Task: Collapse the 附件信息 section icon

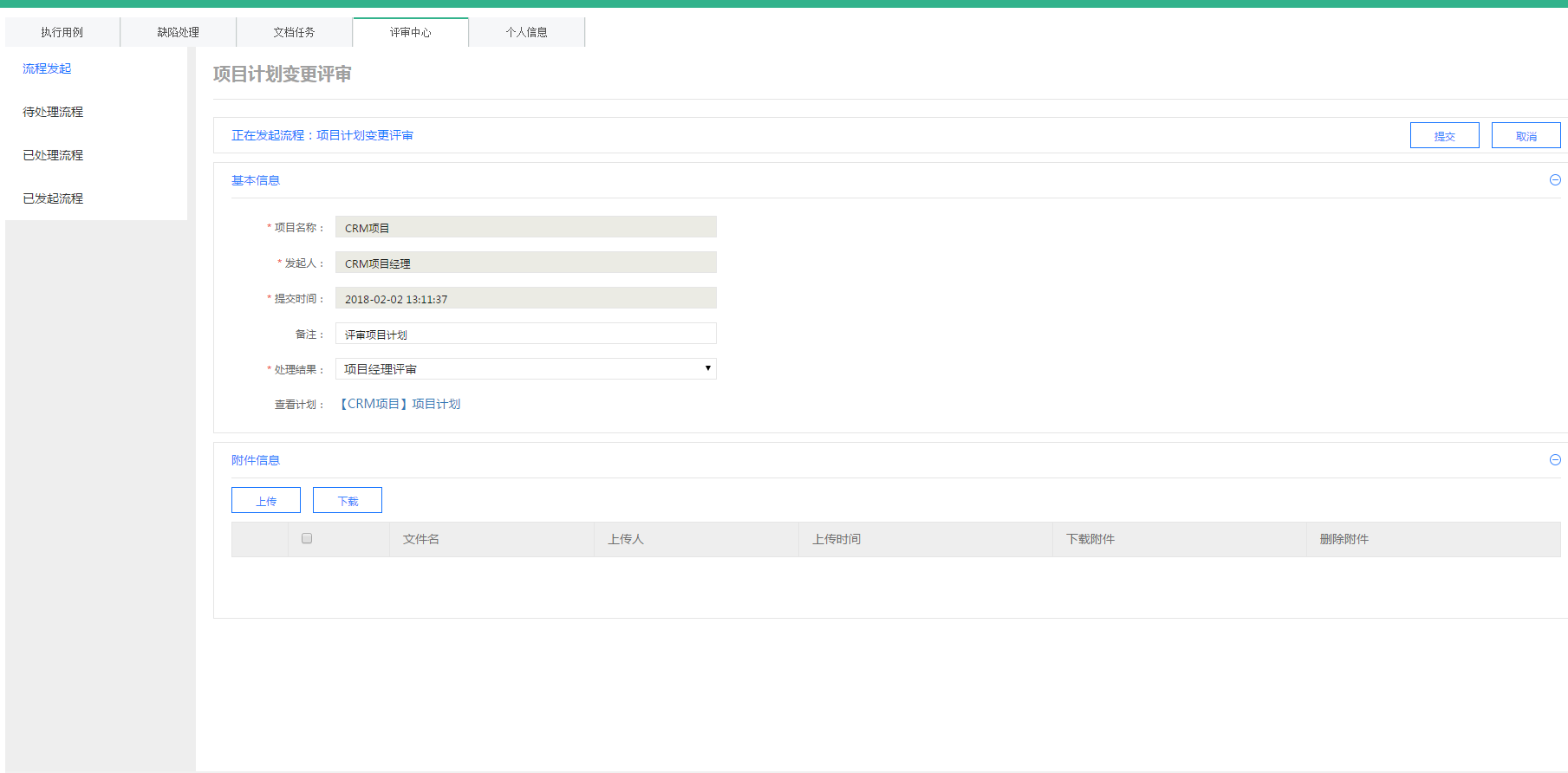Action: pos(1555,460)
